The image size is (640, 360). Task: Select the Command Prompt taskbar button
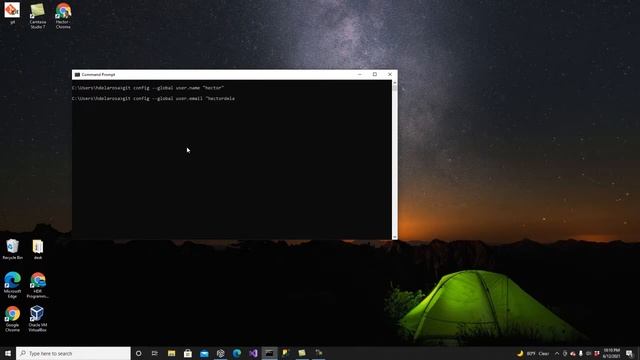269,353
